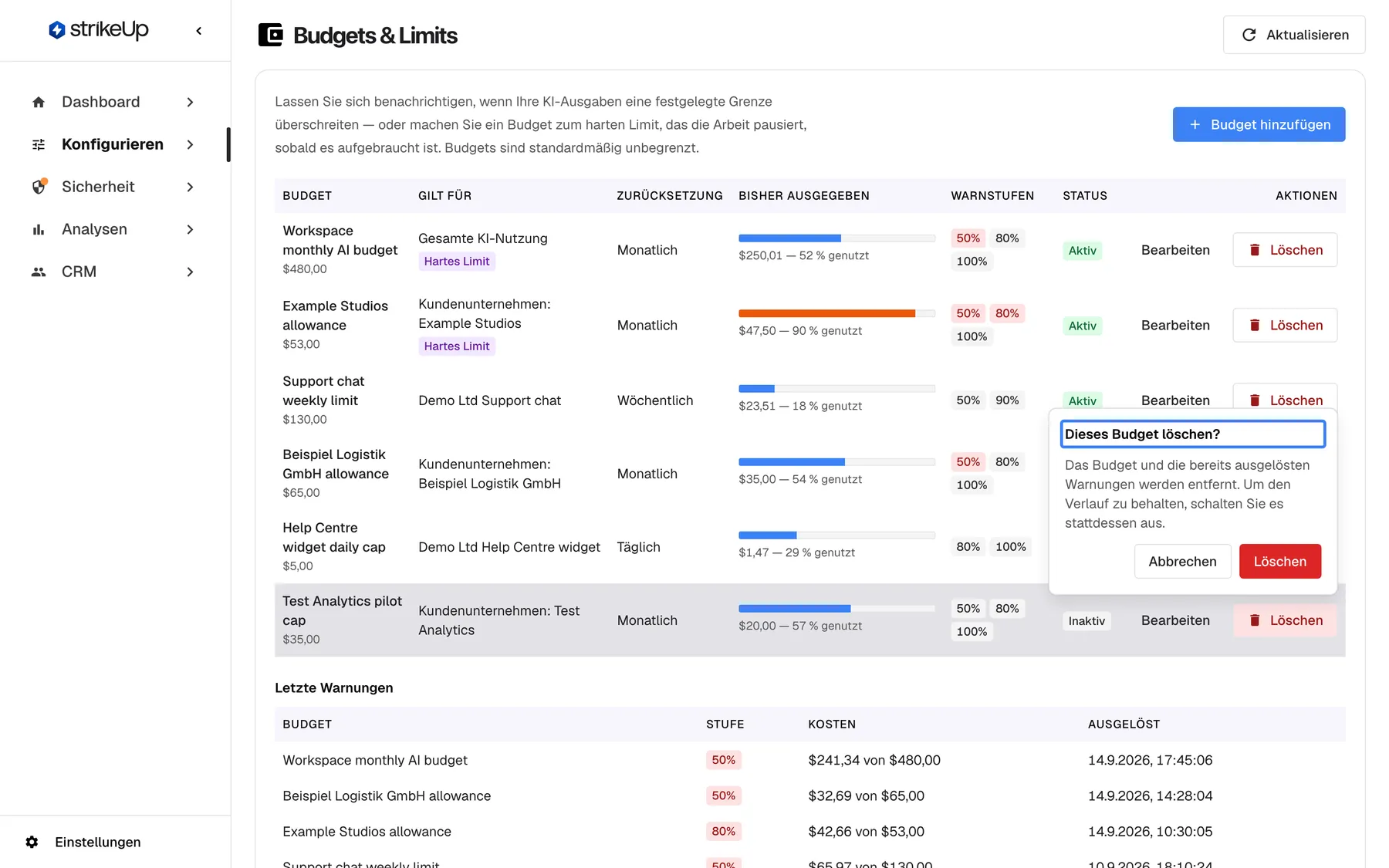Viewport: 1389px width, 868px height.
Task: Click '$241,34 von $480,00' in warnings
Action: click(874, 760)
